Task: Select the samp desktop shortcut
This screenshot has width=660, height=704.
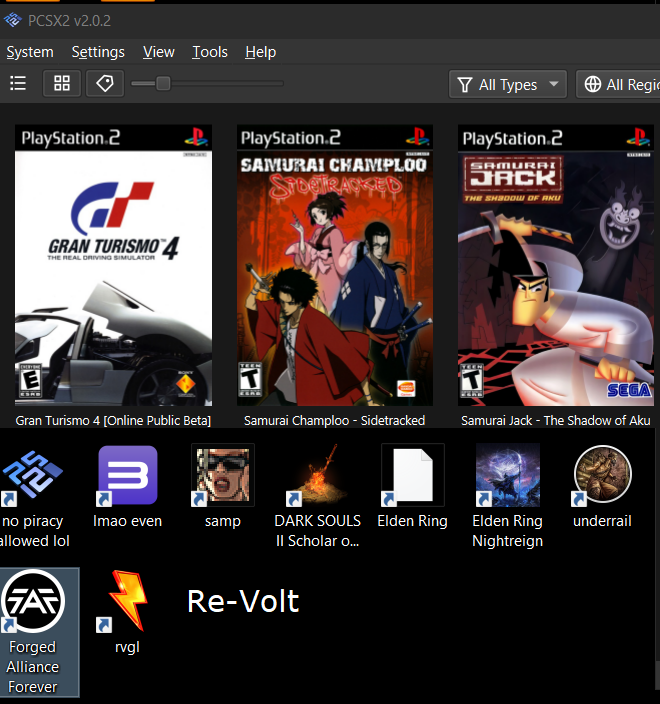Action: [x=223, y=487]
